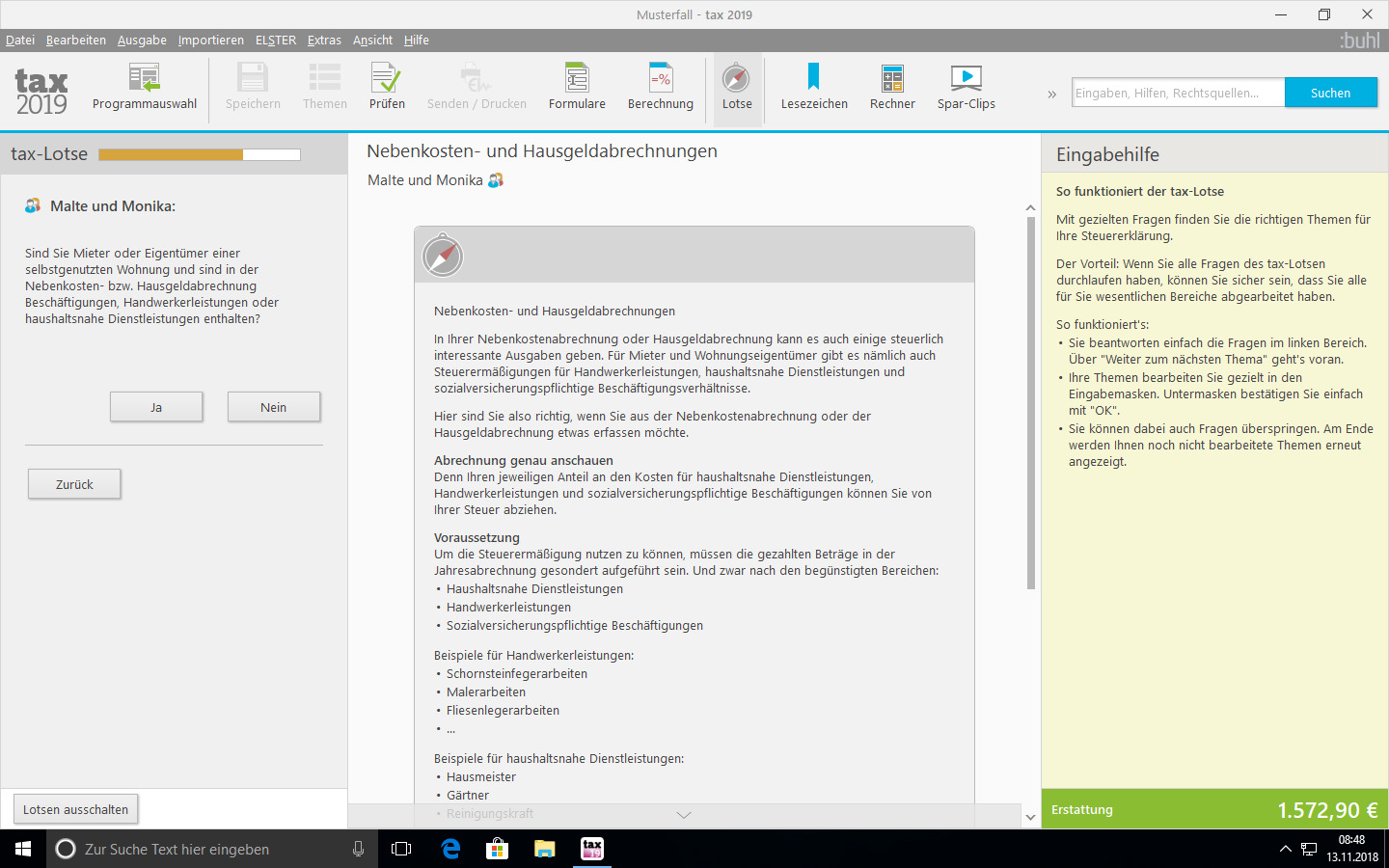
Task: Open Spar-Clips video icon
Action: [x=967, y=88]
